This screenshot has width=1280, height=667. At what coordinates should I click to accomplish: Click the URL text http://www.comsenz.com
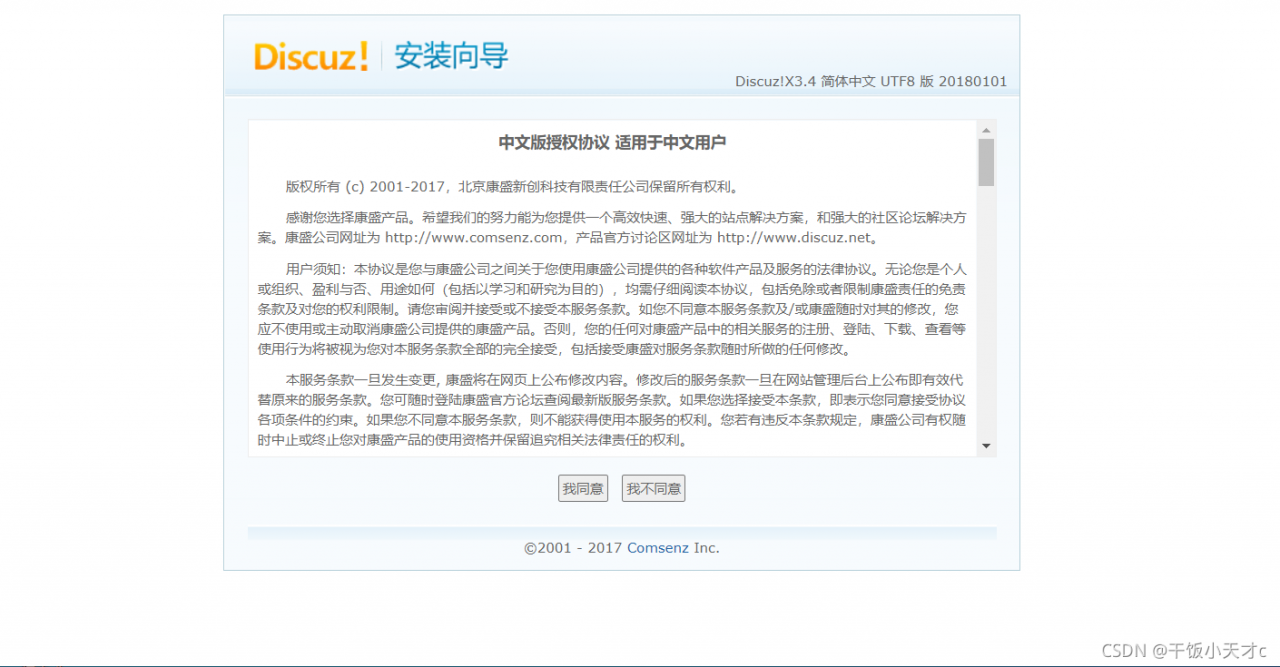pos(474,238)
